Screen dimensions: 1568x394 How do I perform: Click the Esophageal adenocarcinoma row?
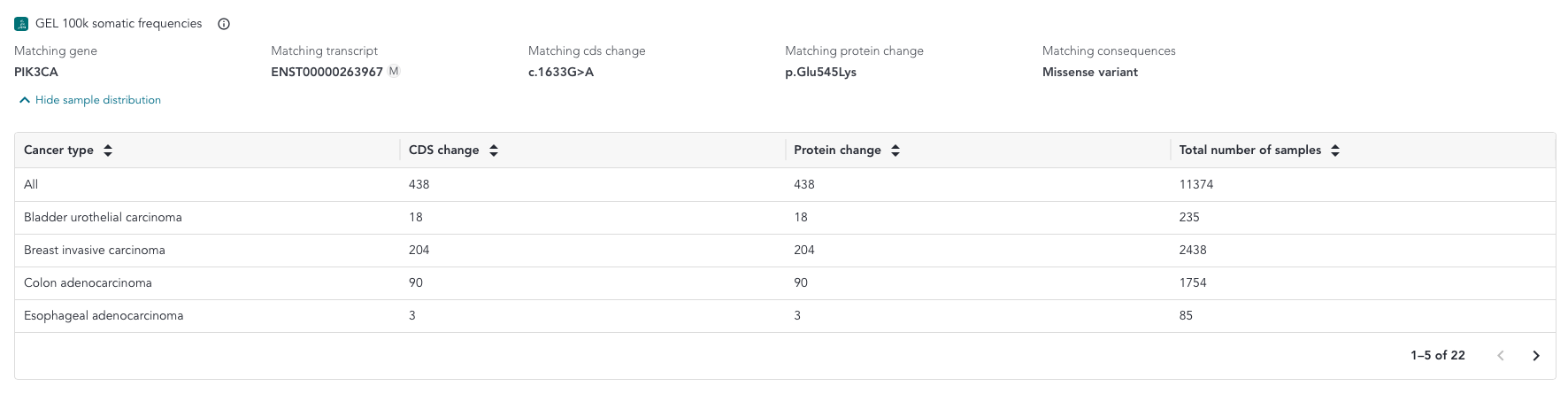785,316
